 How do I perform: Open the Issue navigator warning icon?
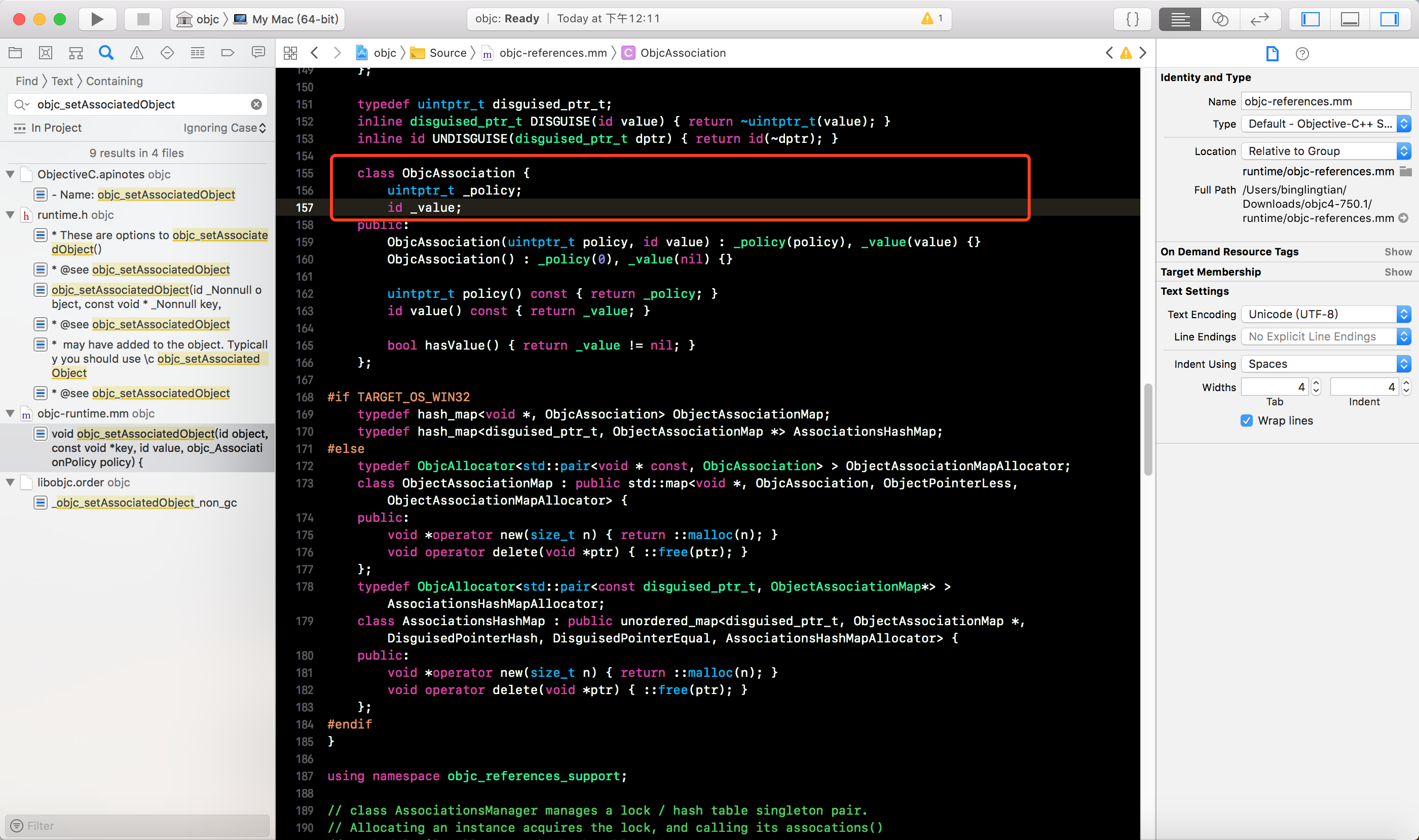click(x=136, y=53)
